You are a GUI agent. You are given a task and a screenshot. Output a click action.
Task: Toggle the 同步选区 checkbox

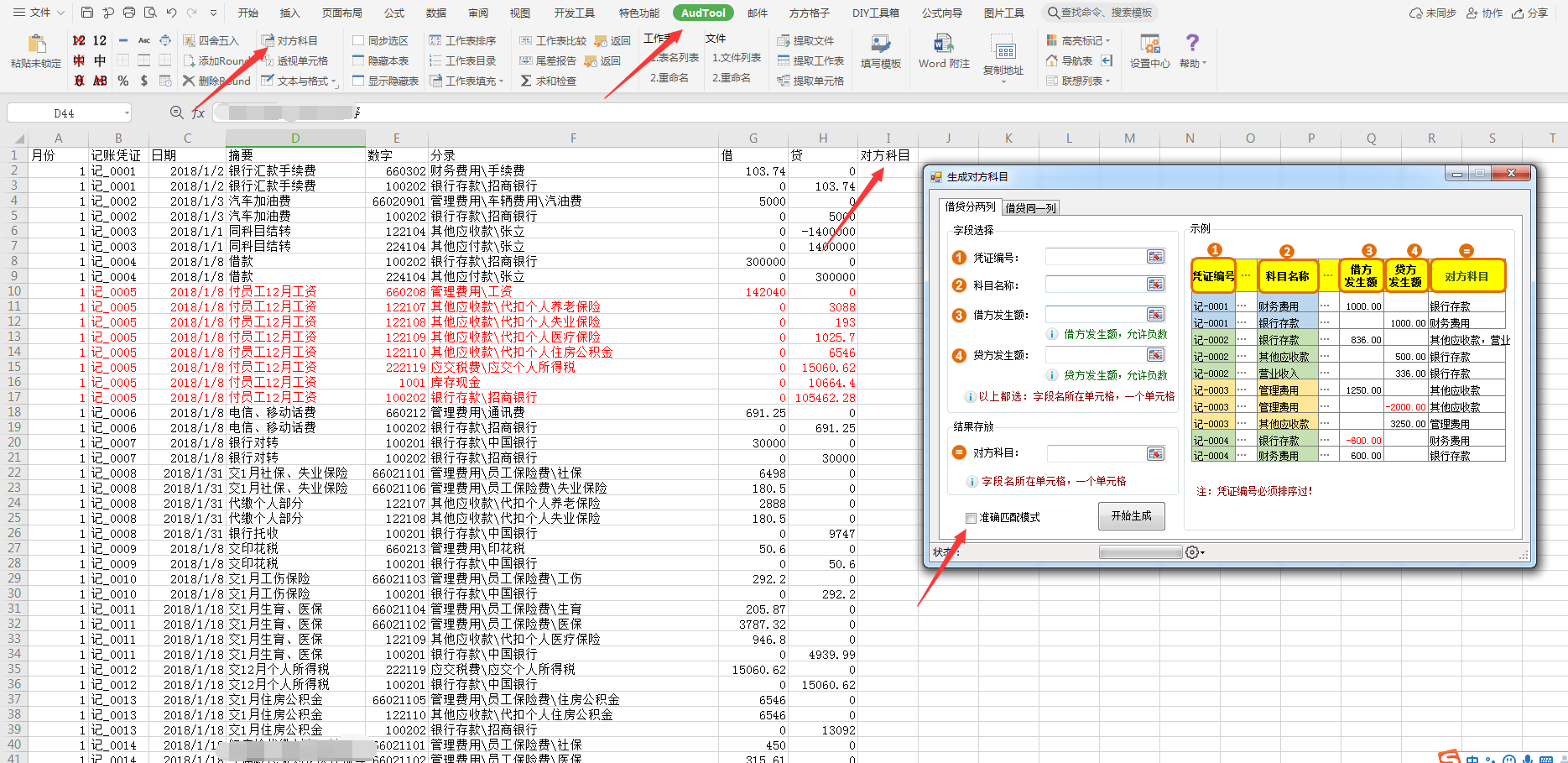pos(358,40)
